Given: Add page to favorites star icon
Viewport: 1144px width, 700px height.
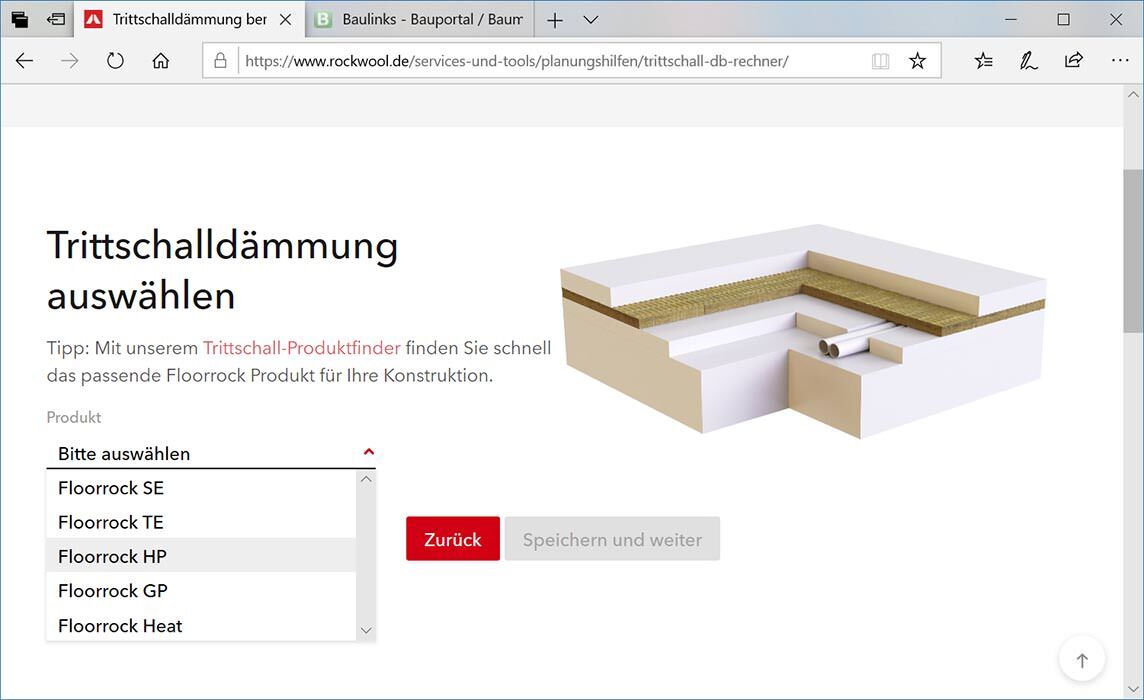Looking at the screenshot, I should pyautogui.click(x=917, y=61).
